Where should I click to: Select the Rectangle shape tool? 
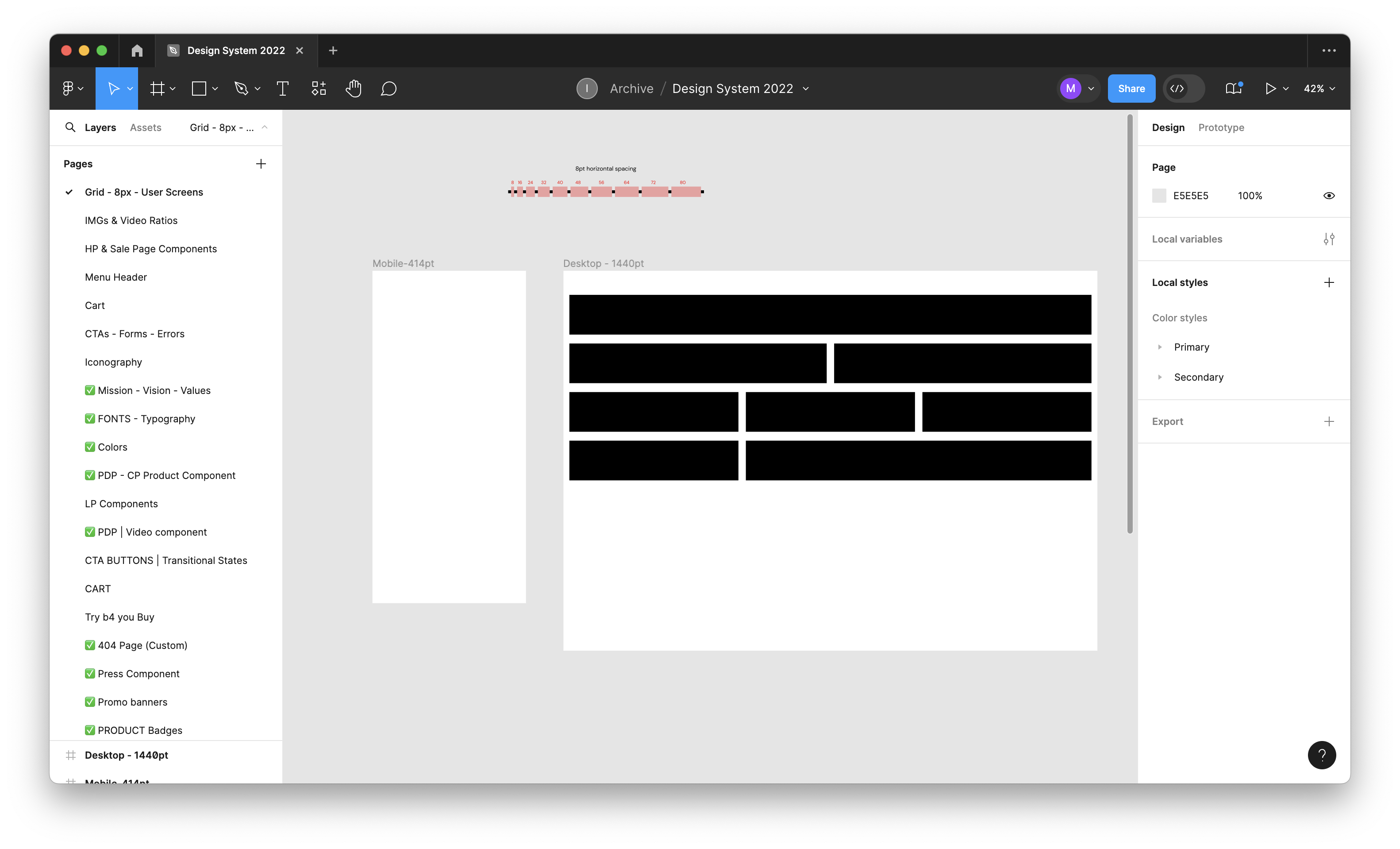coord(199,88)
